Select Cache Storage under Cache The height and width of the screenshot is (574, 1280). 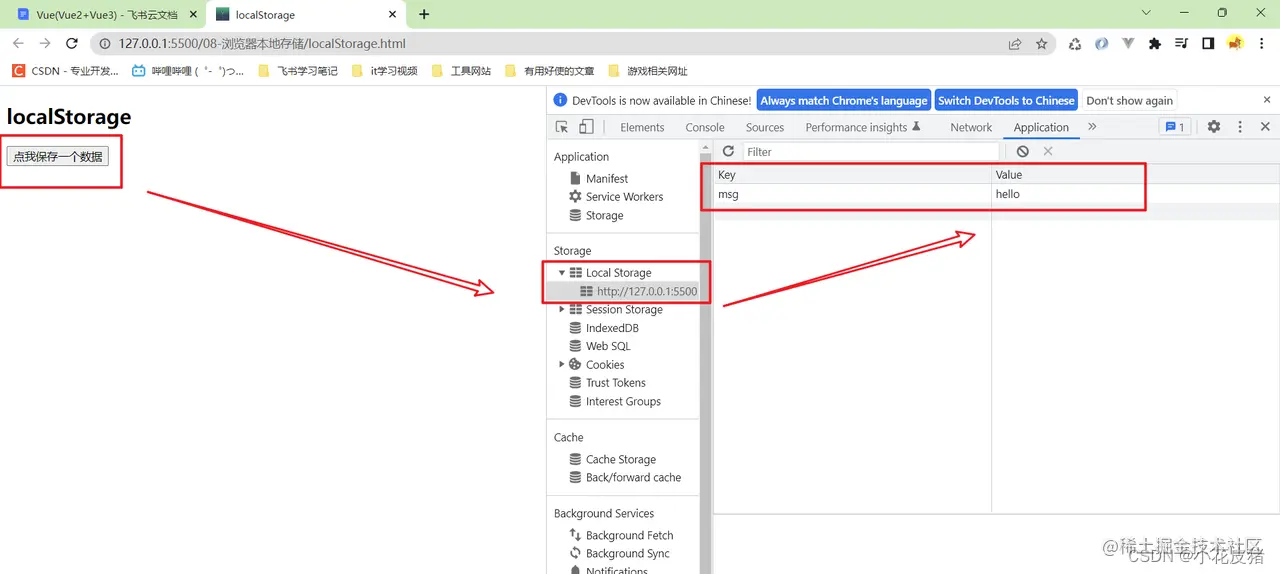621,460
